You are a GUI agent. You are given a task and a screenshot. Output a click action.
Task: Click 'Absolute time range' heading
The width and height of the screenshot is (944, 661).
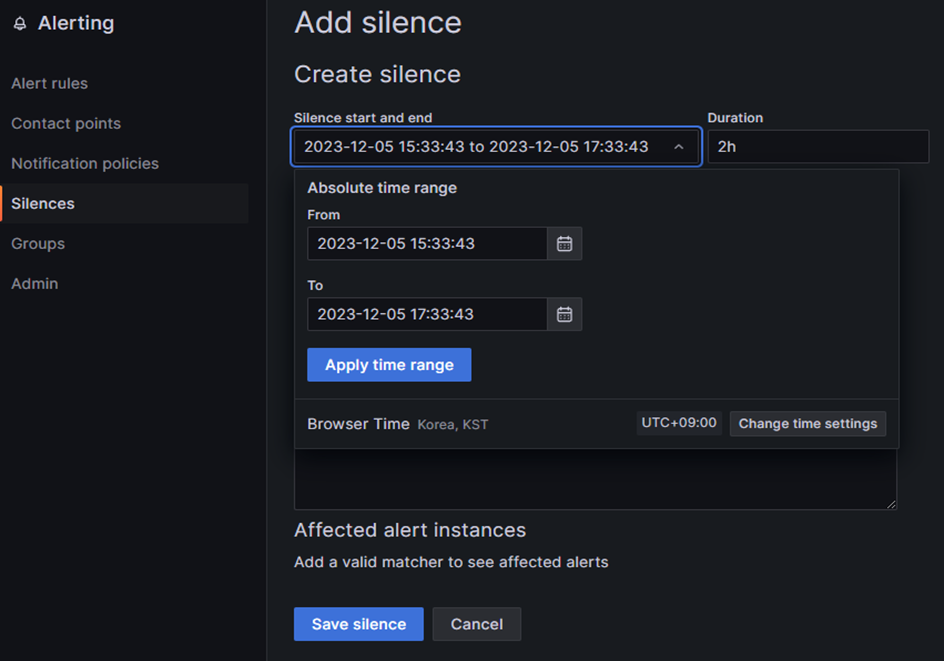(x=382, y=188)
